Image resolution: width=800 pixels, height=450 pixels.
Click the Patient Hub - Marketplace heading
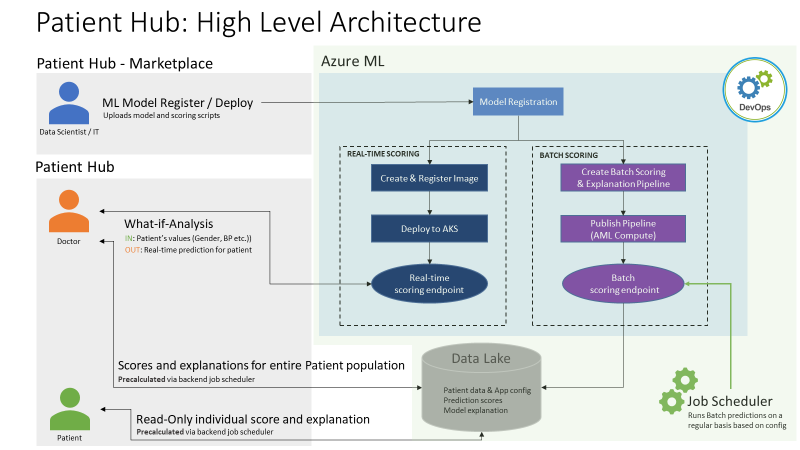coord(124,63)
